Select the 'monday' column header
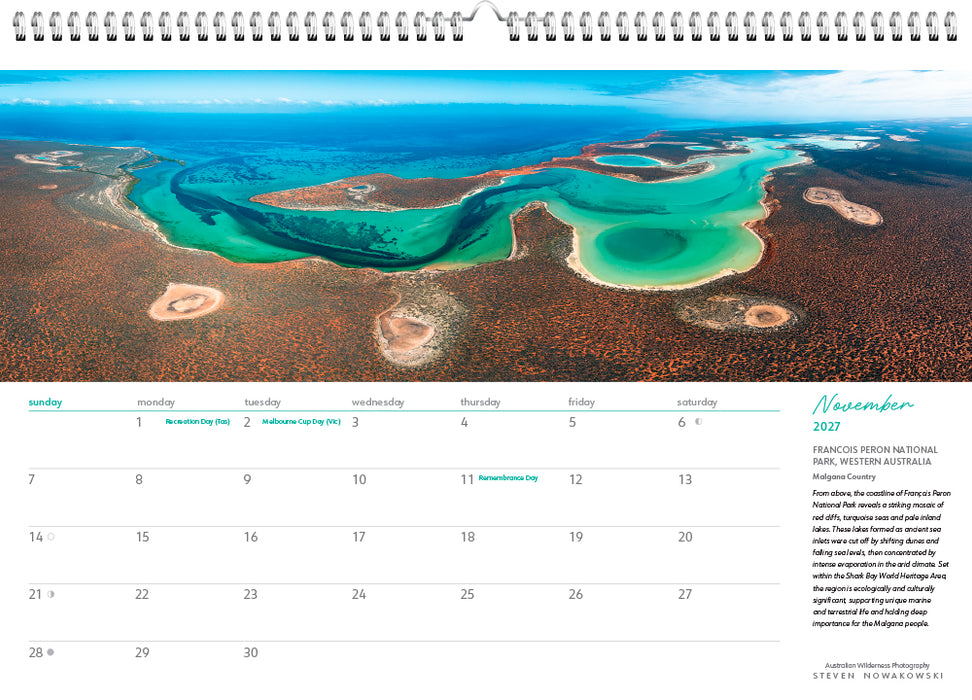Screen dimensions: 972x700 click(x=156, y=402)
